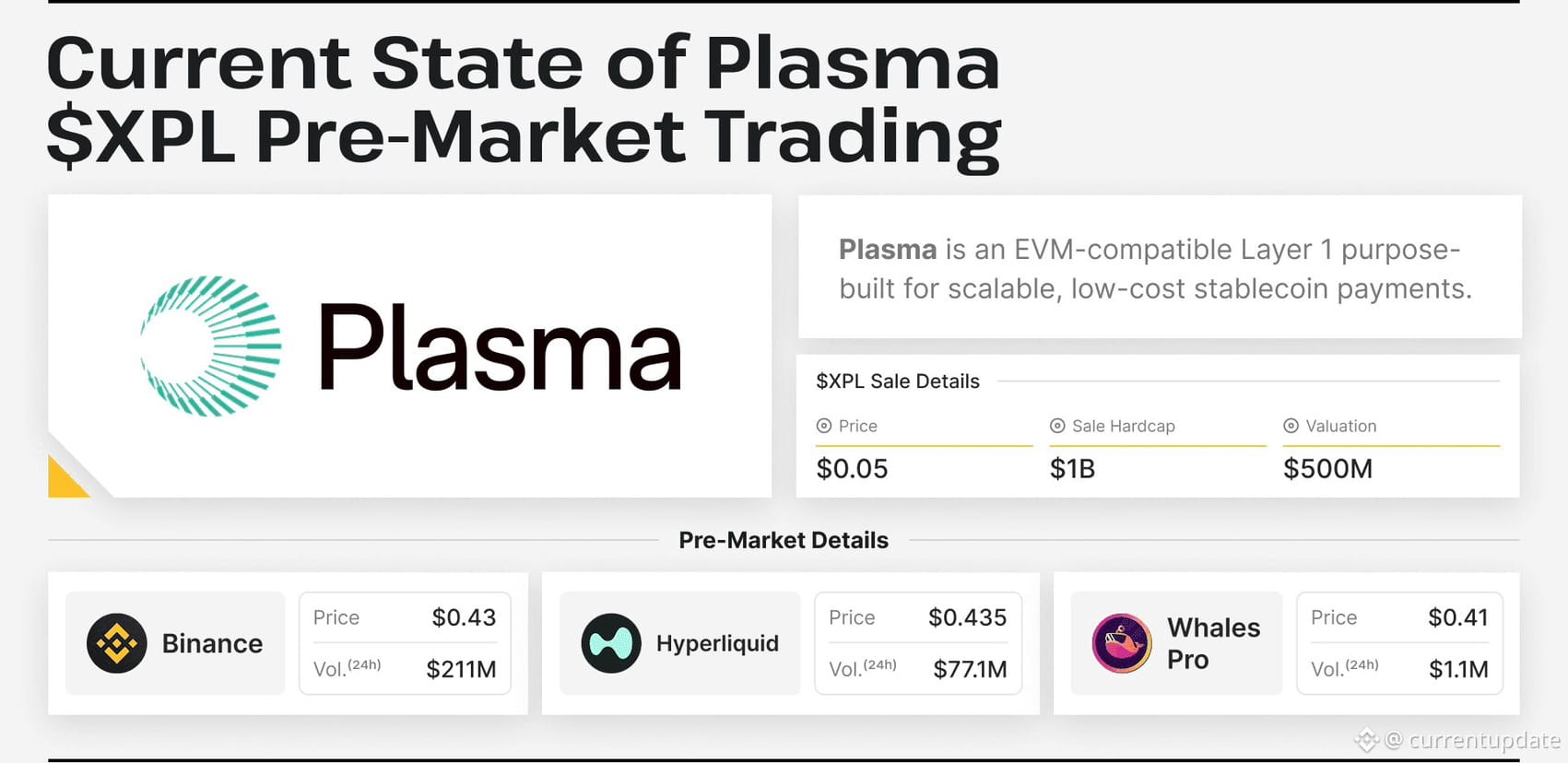1568x763 pixels.
Task: Select the Binance exchange label
Action: tap(212, 643)
